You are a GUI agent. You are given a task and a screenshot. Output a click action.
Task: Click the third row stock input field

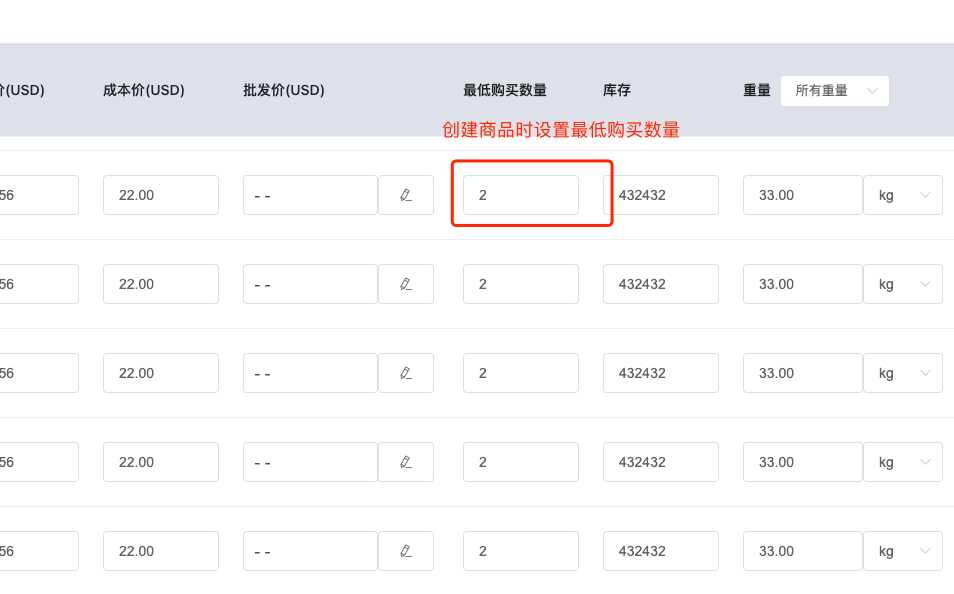pos(661,372)
